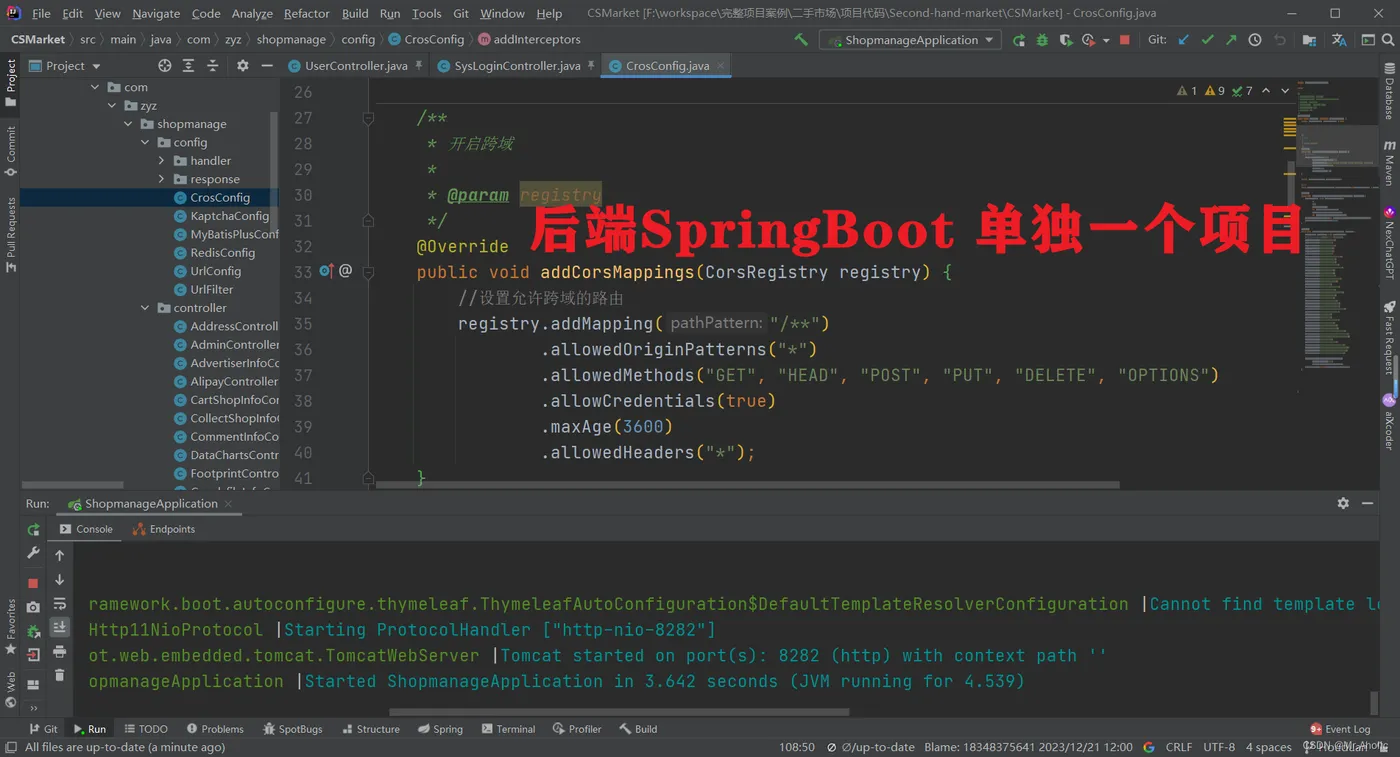
Task: Collapse the config folder
Action: click(x=145, y=142)
